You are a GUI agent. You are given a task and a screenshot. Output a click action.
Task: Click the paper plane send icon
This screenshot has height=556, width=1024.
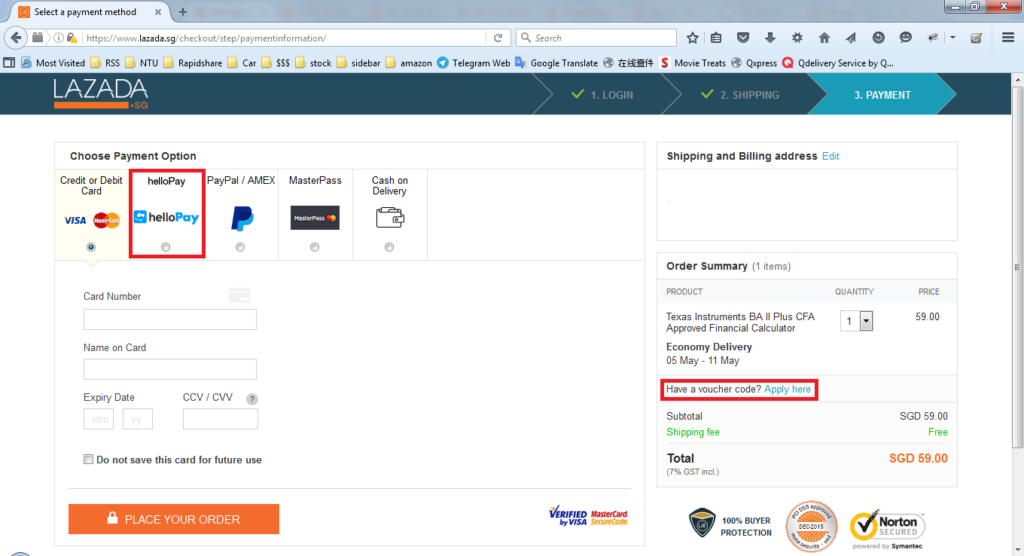click(x=851, y=38)
